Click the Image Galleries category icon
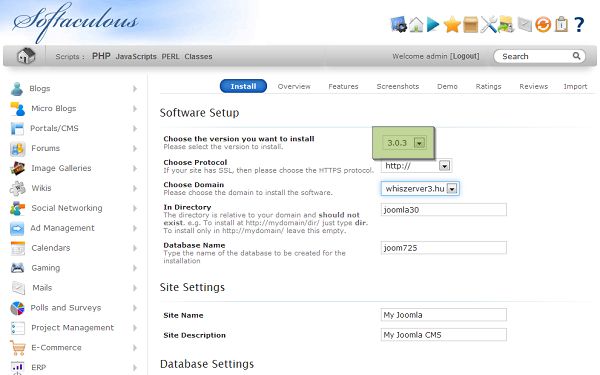This screenshot has height=375, width=600. 18,168
